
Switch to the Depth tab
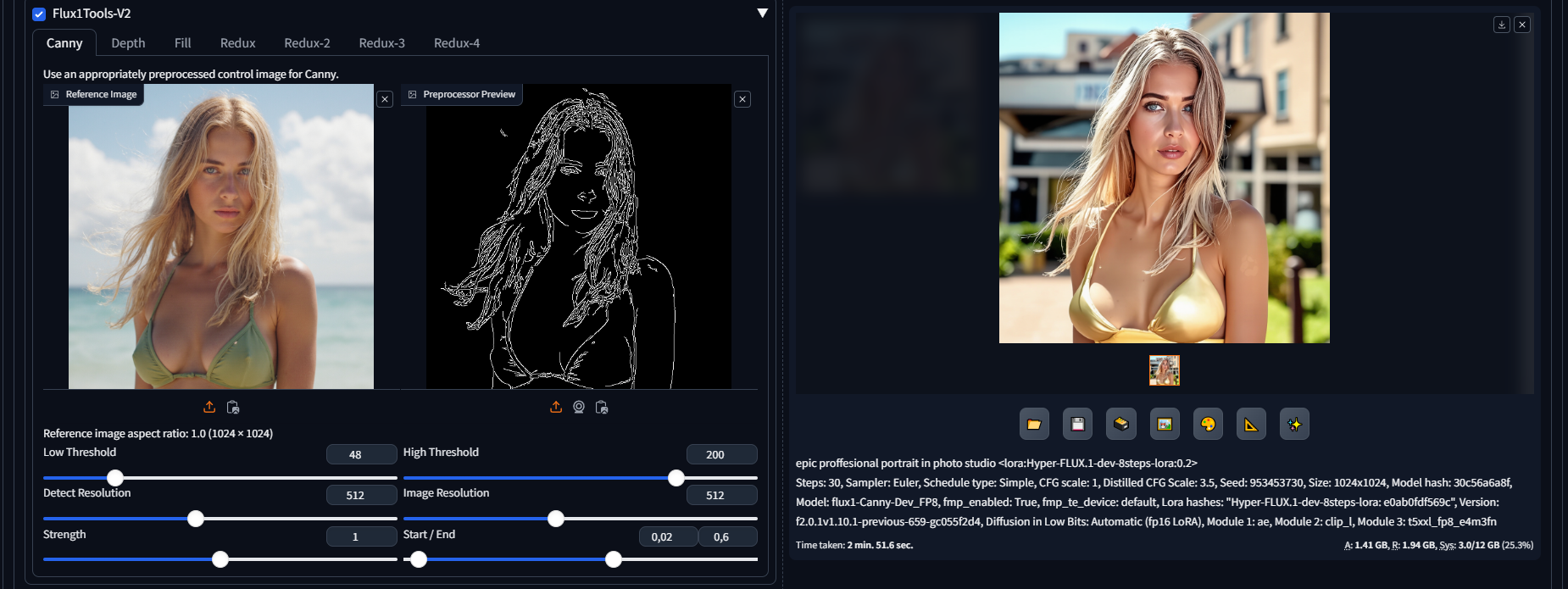128,43
